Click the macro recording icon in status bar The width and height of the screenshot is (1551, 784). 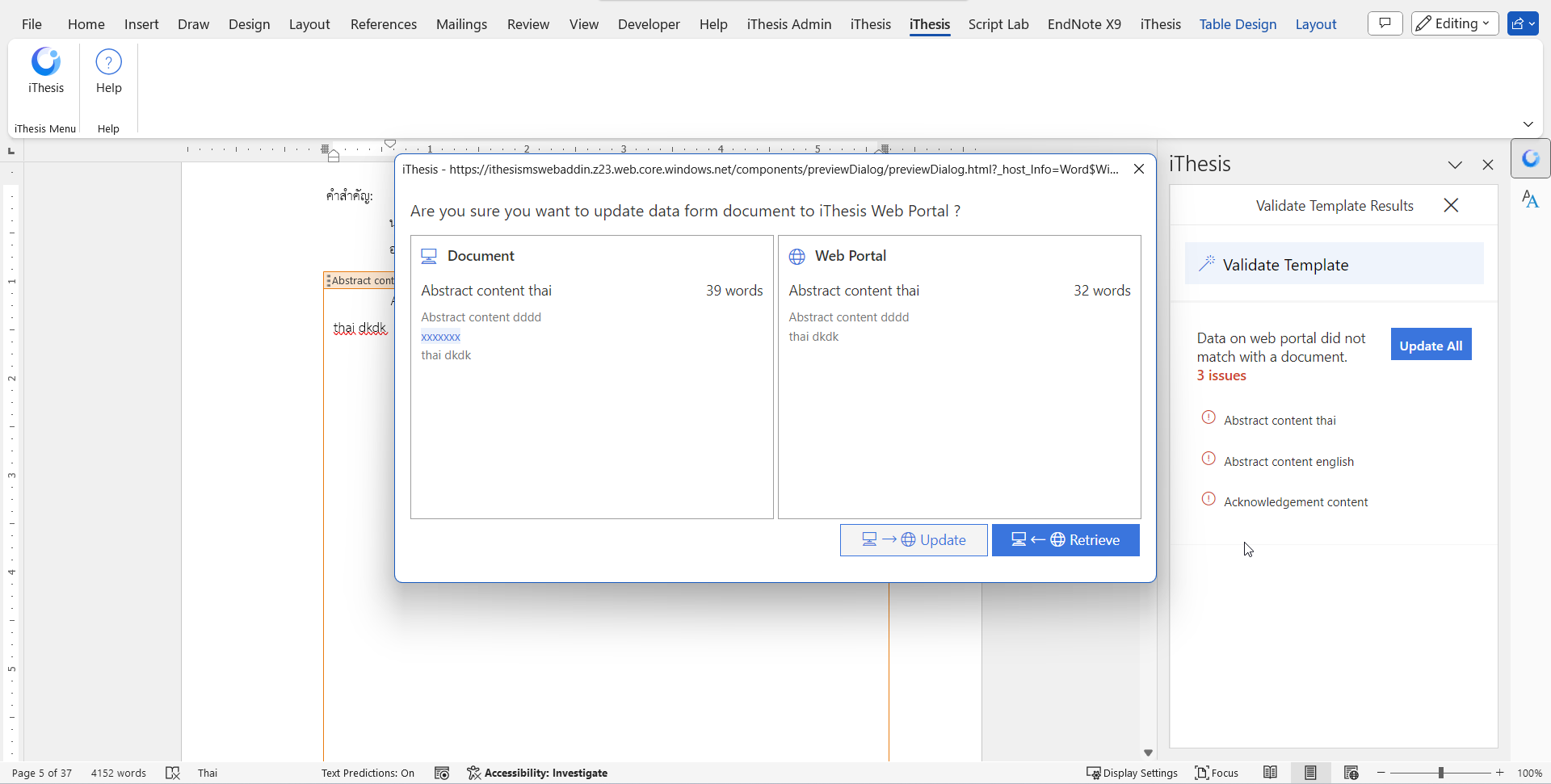[x=442, y=773]
